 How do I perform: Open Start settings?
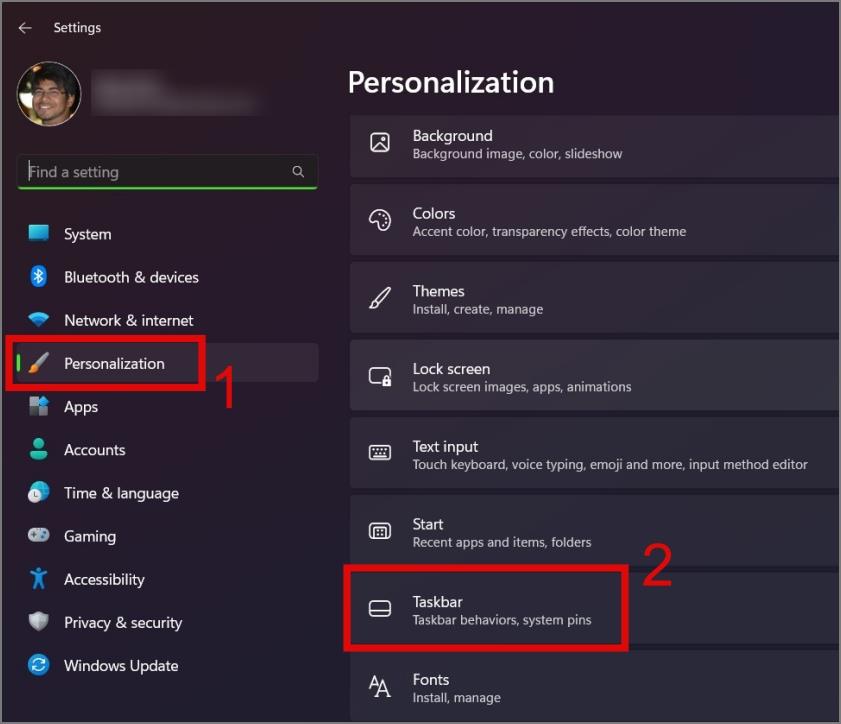tap(594, 530)
